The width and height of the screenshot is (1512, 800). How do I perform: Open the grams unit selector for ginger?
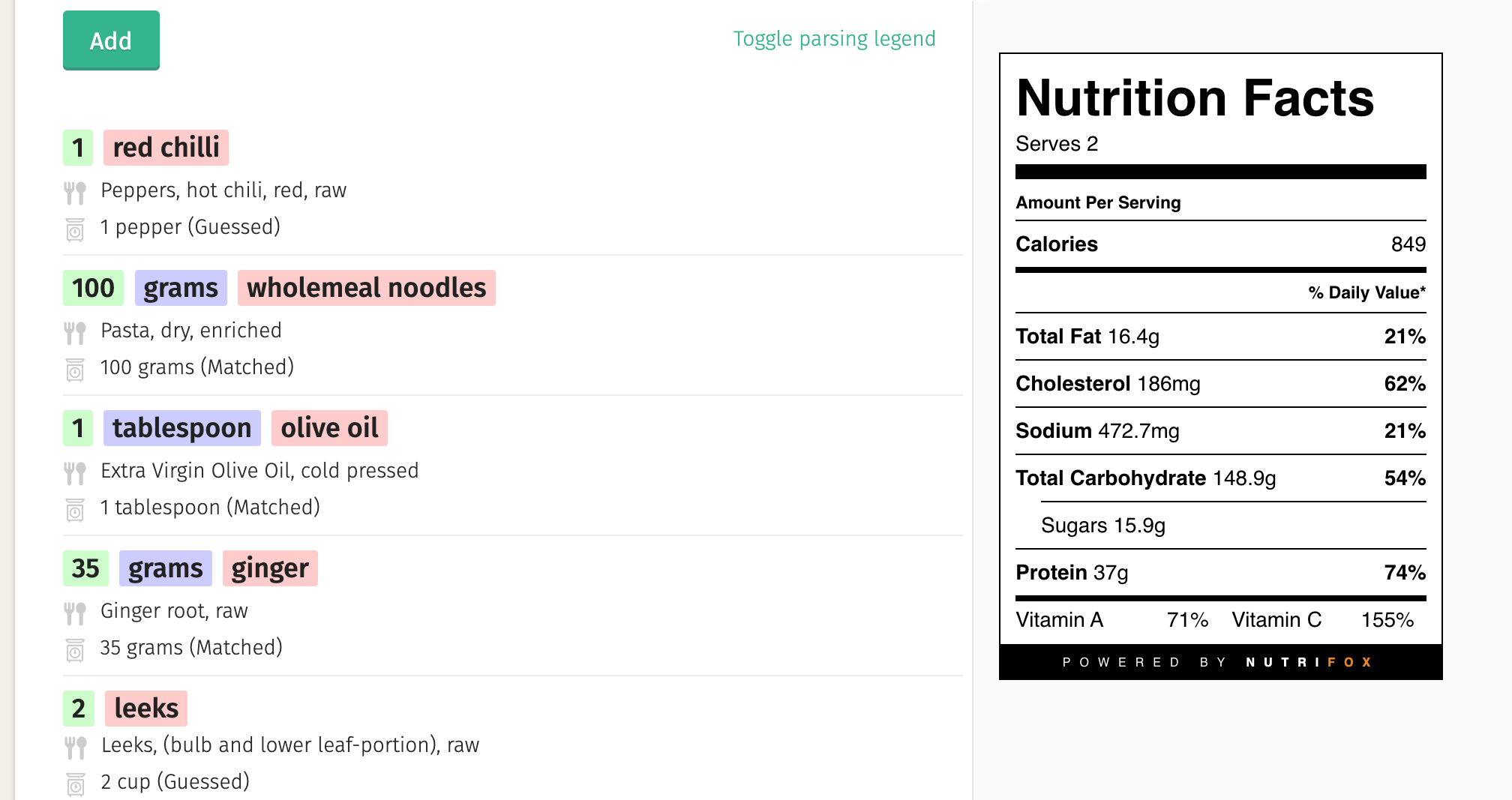coord(164,568)
